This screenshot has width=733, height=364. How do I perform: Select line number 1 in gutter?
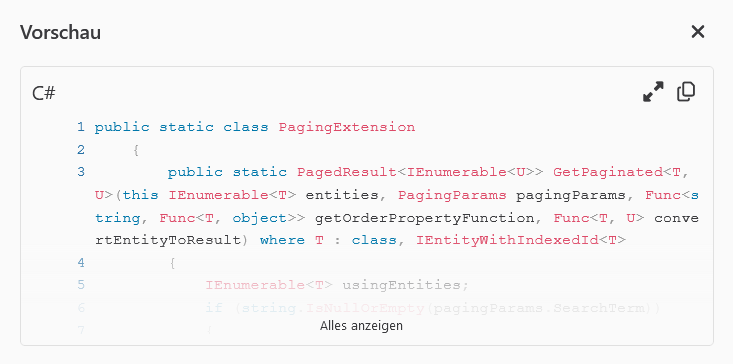(81, 127)
